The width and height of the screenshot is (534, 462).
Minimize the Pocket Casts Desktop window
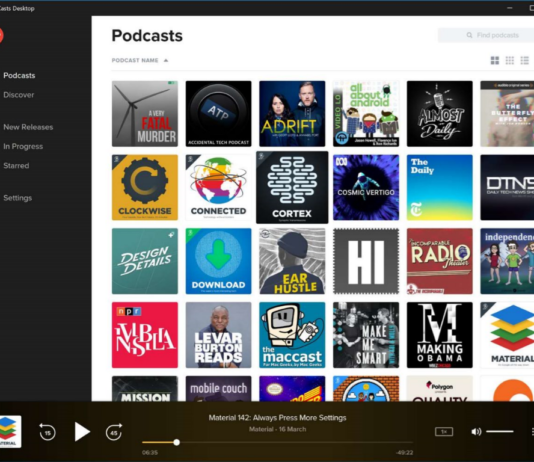coord(509,8)
